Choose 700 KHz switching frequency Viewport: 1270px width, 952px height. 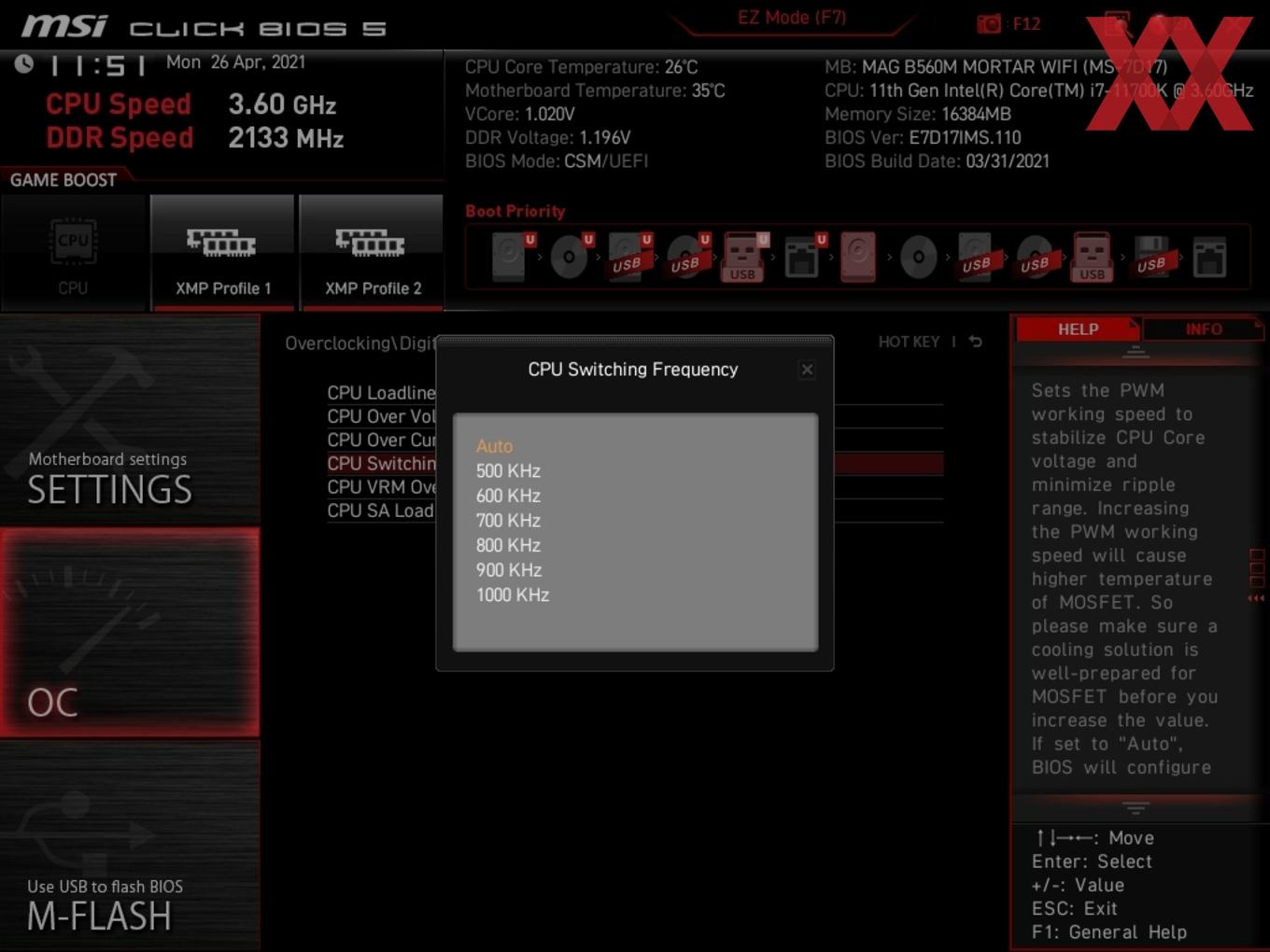(x=508, y=521)
